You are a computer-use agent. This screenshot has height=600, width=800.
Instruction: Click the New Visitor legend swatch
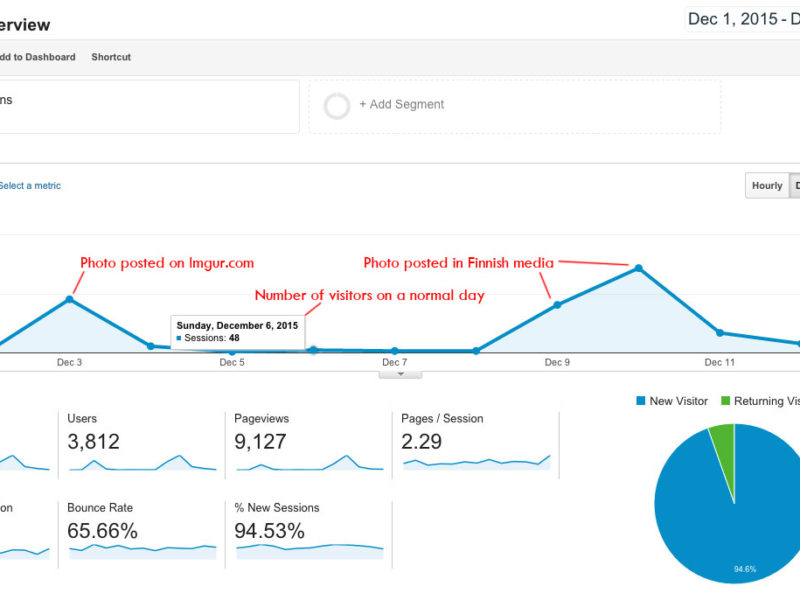[x=641, y=401]
